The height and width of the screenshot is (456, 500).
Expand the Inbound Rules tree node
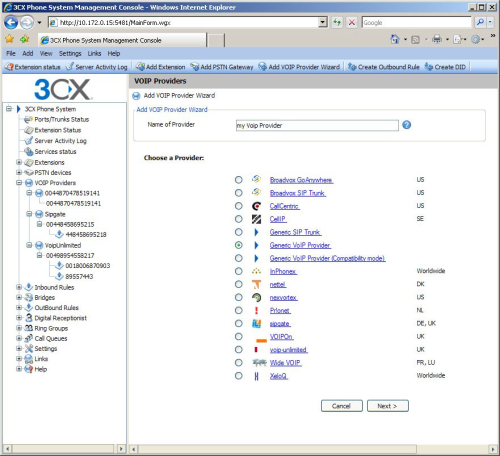click(19, 287)
